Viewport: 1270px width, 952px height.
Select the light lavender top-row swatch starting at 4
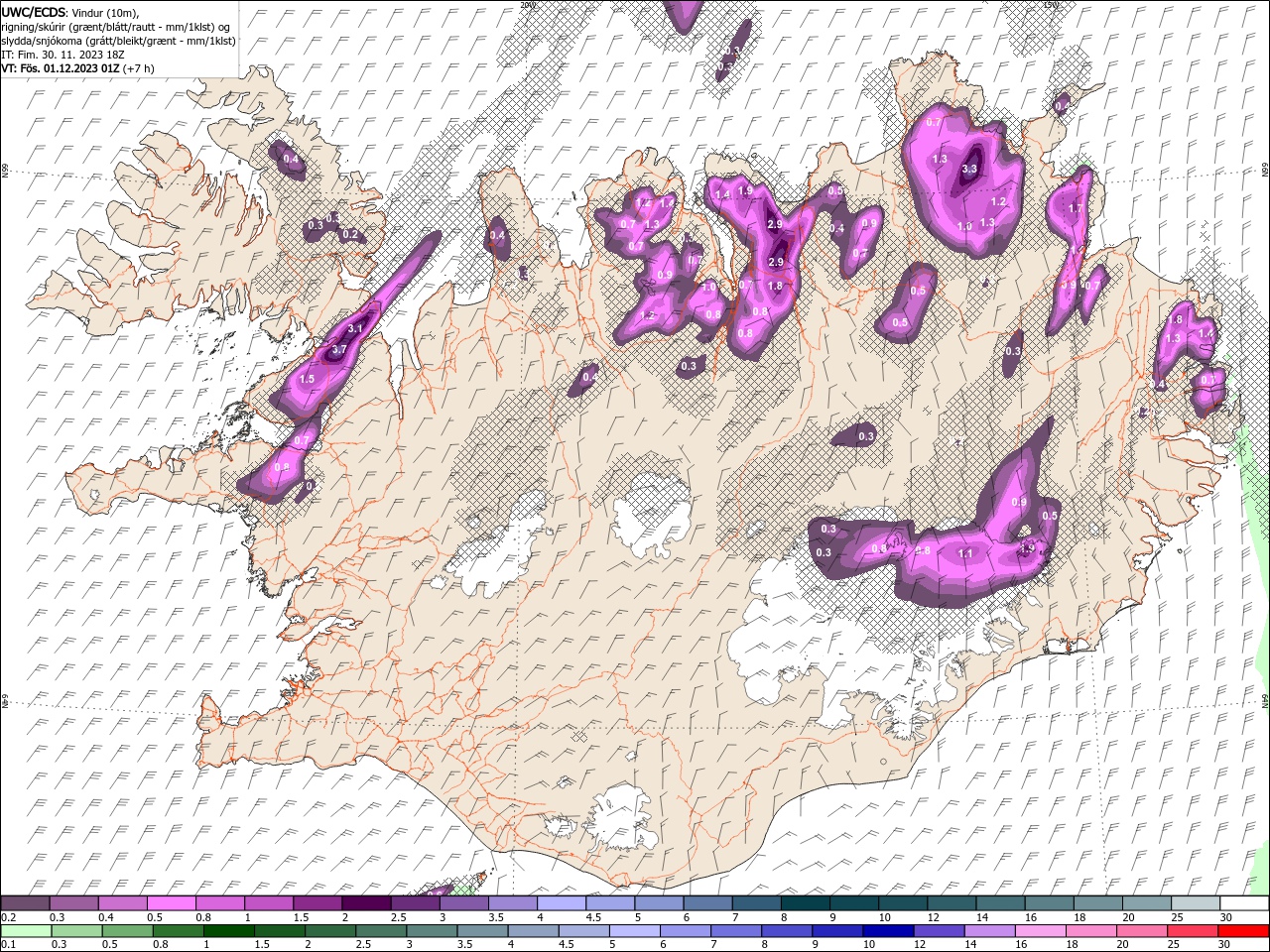561,903
